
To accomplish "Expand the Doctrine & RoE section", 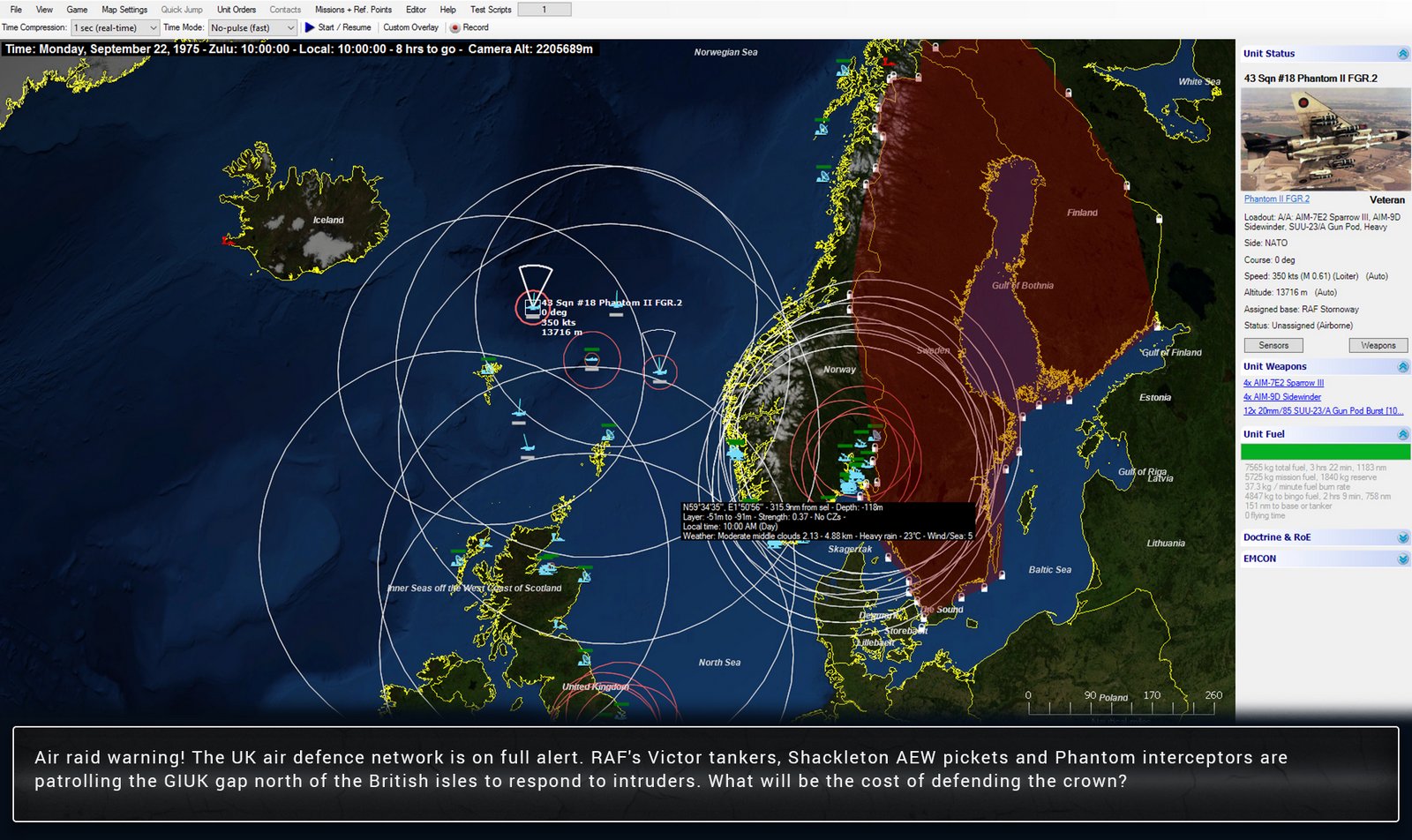I will (1402, 537).
